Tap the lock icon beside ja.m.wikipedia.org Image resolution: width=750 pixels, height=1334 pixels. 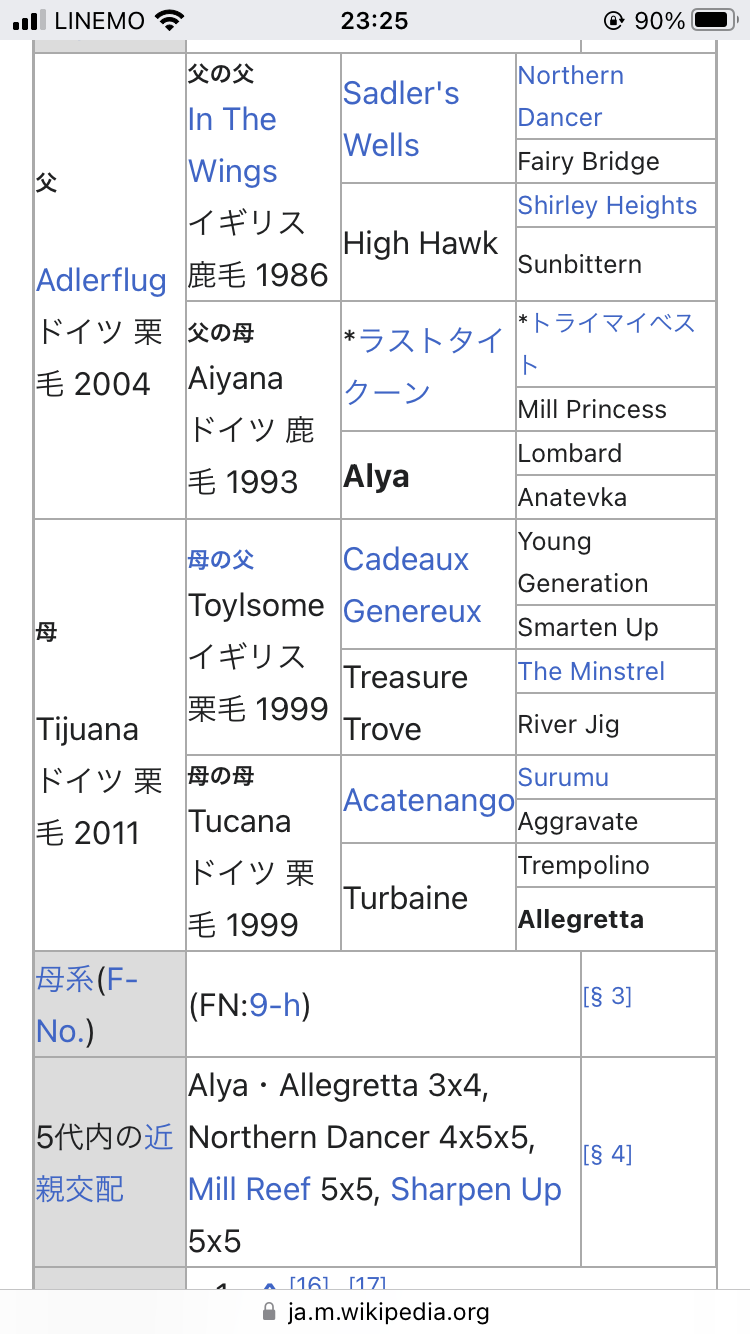point(267,1312)
